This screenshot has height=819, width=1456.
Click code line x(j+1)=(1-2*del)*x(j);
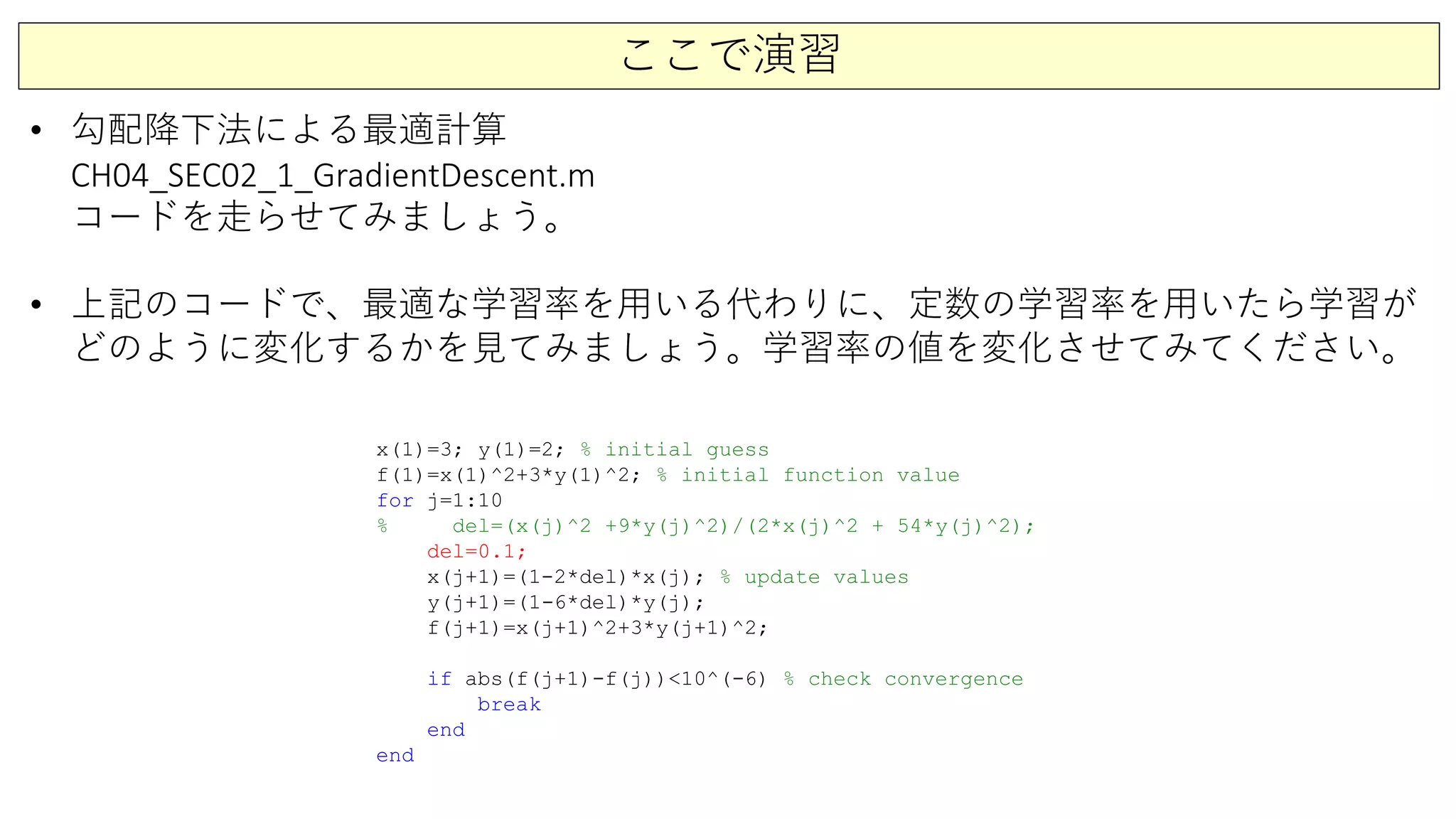(x=566, y=577)
